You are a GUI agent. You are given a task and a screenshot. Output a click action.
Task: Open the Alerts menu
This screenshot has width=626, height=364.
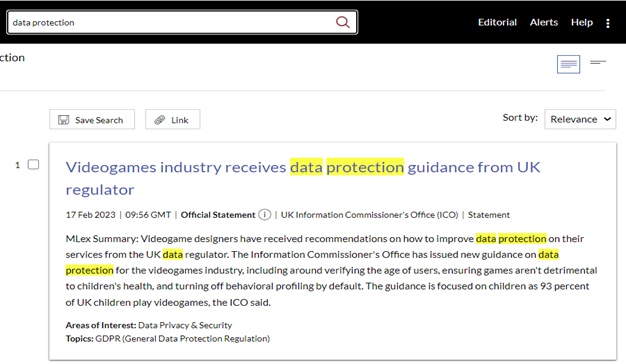click(x=544, y=22)
